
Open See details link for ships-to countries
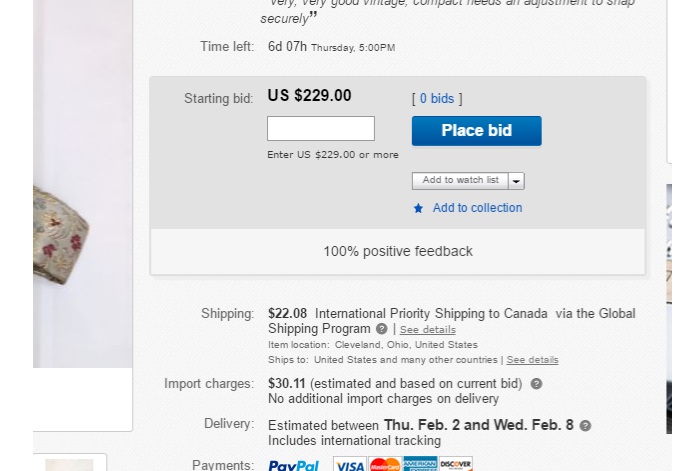click(x=532, y=360)
